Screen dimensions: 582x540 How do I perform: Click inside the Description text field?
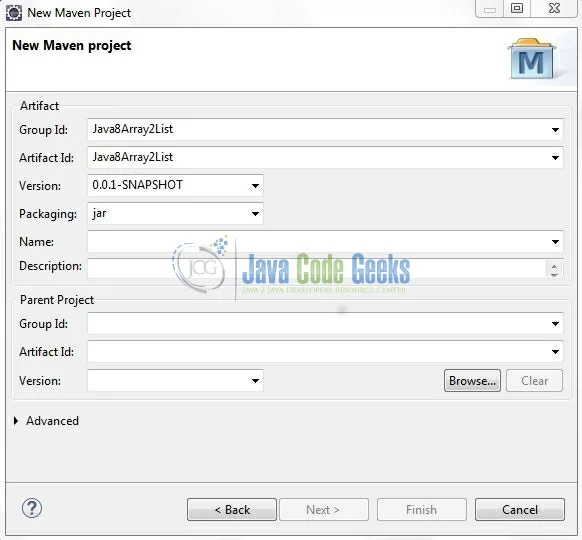[x=317, y=268]
